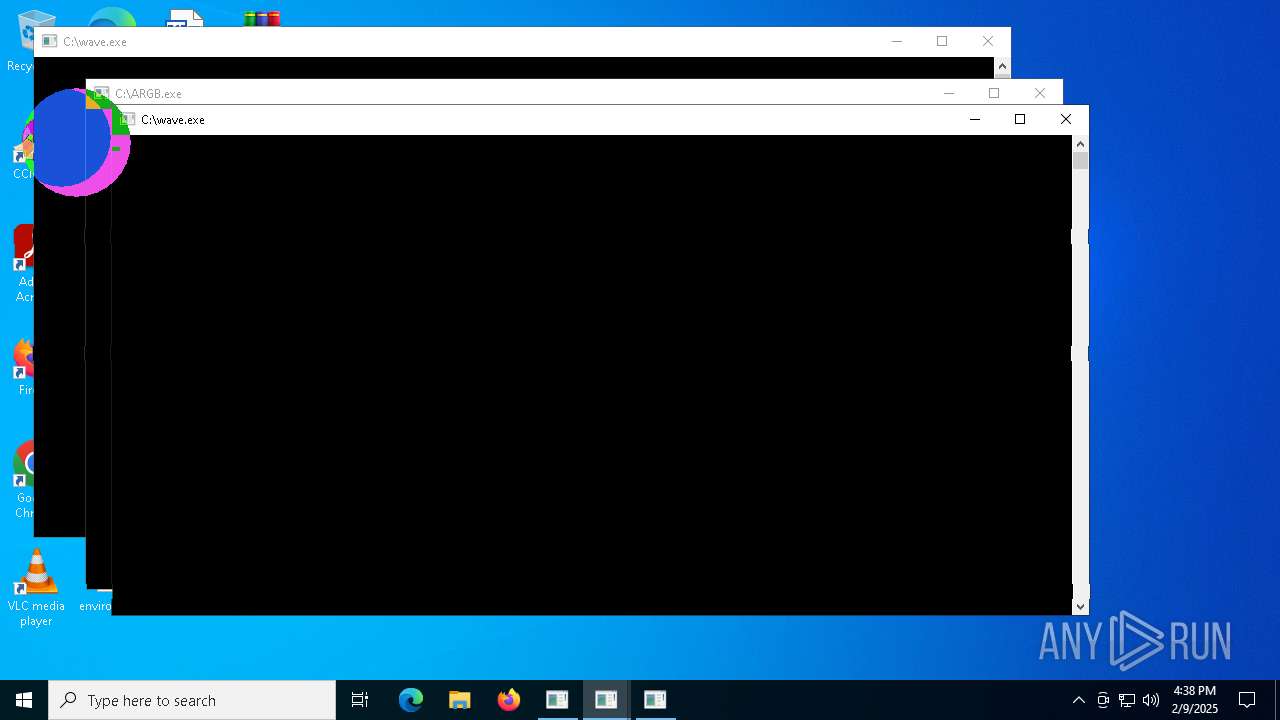Switch to the first console taskbar button
Image resolution: width=1280 pixels, height=720 pixels.
point(557,700)
